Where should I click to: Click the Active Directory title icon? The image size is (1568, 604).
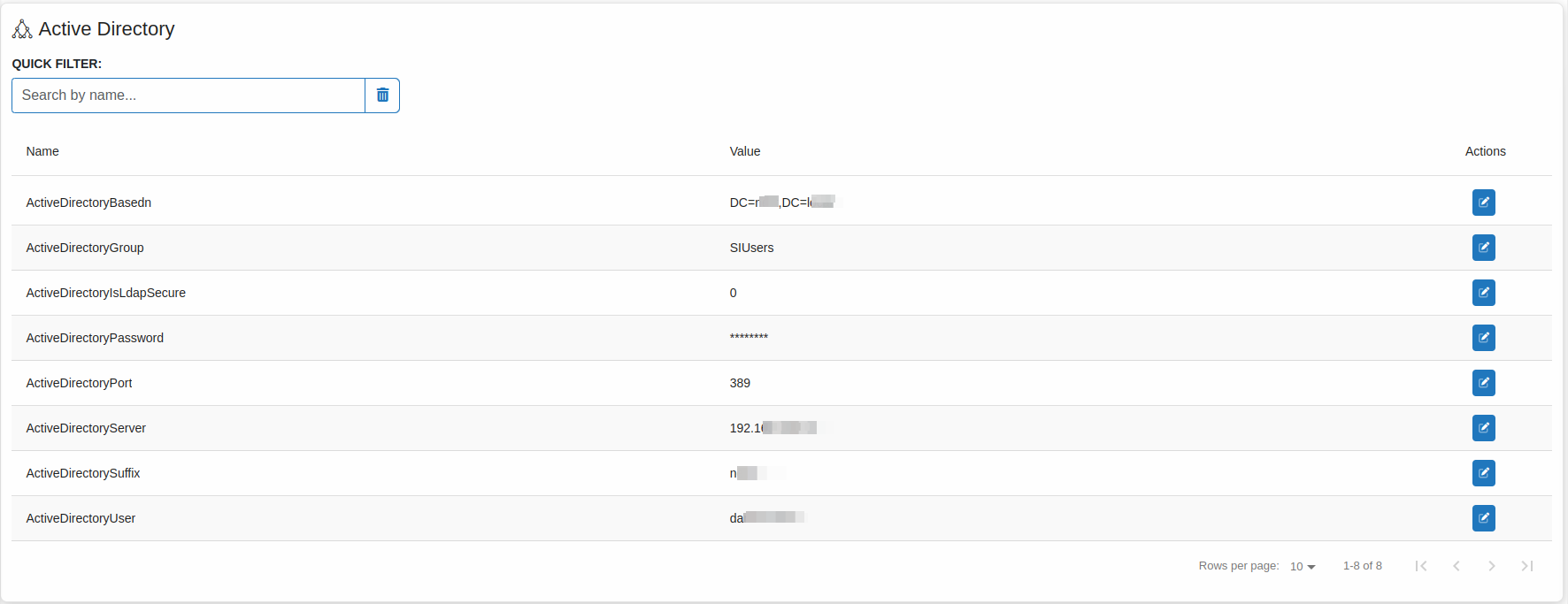click(22, 29)
